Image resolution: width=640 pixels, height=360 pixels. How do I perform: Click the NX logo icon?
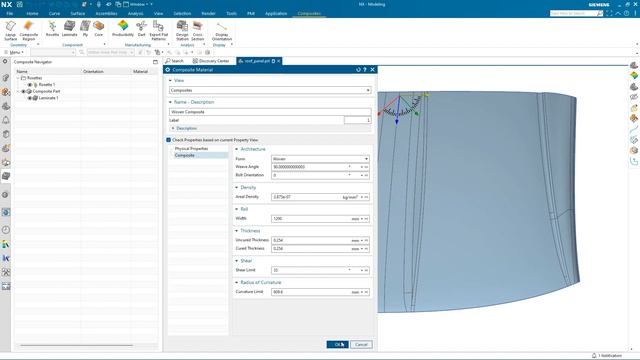coord(7,4)
